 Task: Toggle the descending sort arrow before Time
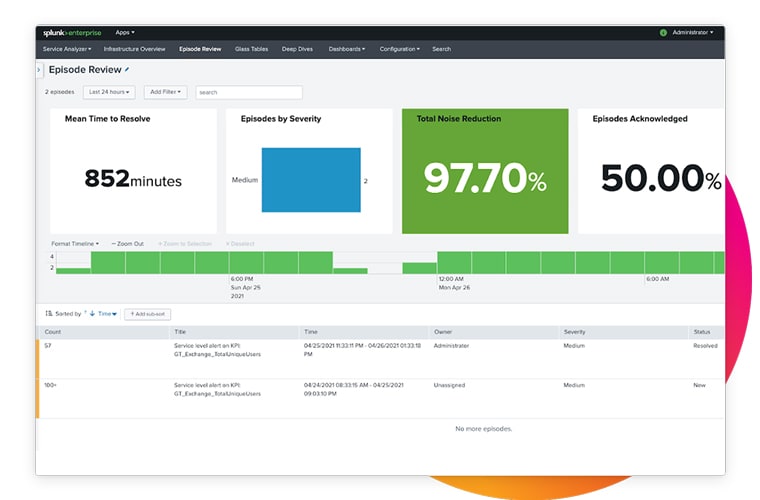[92, 313]
